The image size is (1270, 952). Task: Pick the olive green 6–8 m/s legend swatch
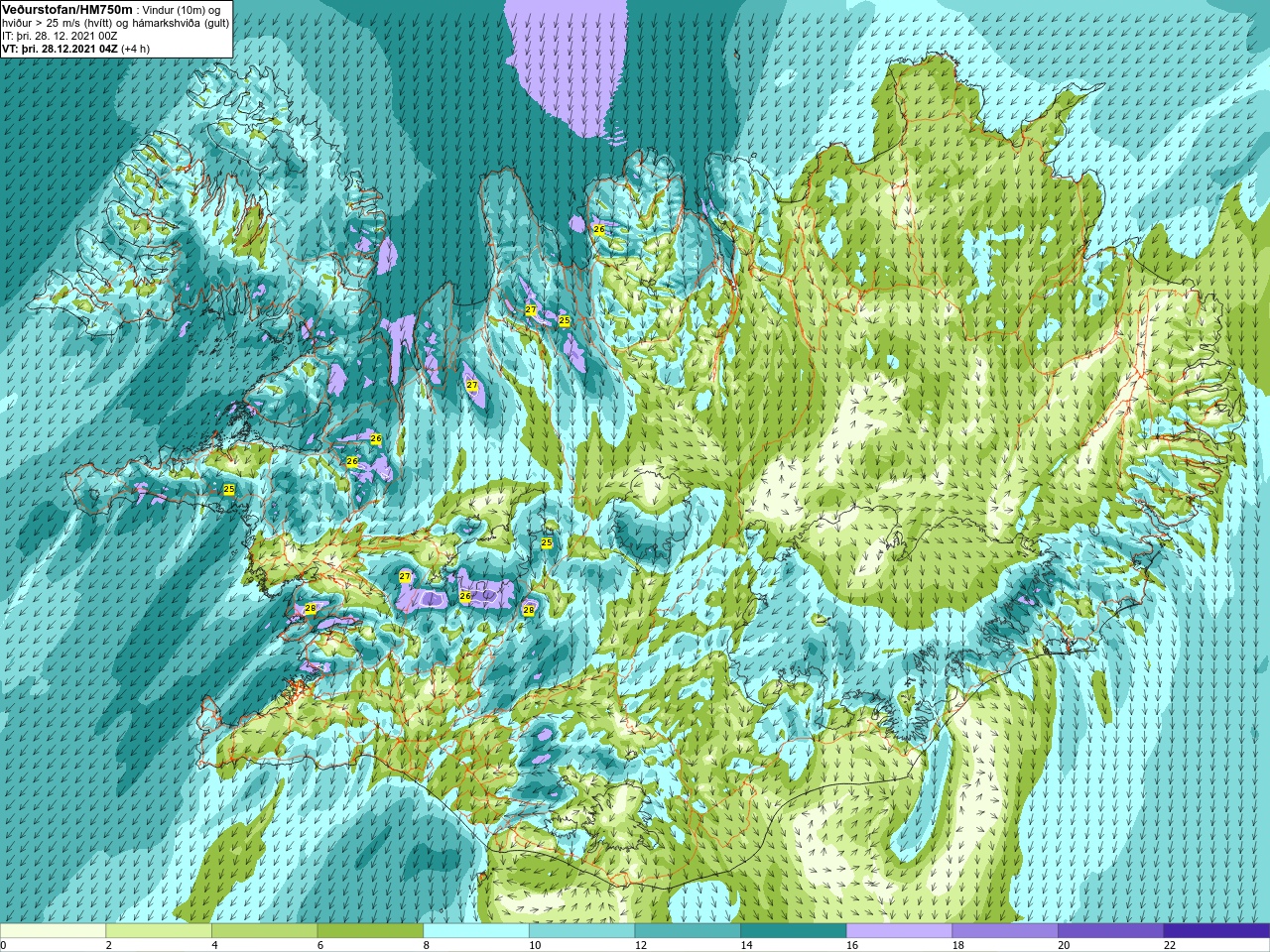pyautogui.click(x=370, y=930)
